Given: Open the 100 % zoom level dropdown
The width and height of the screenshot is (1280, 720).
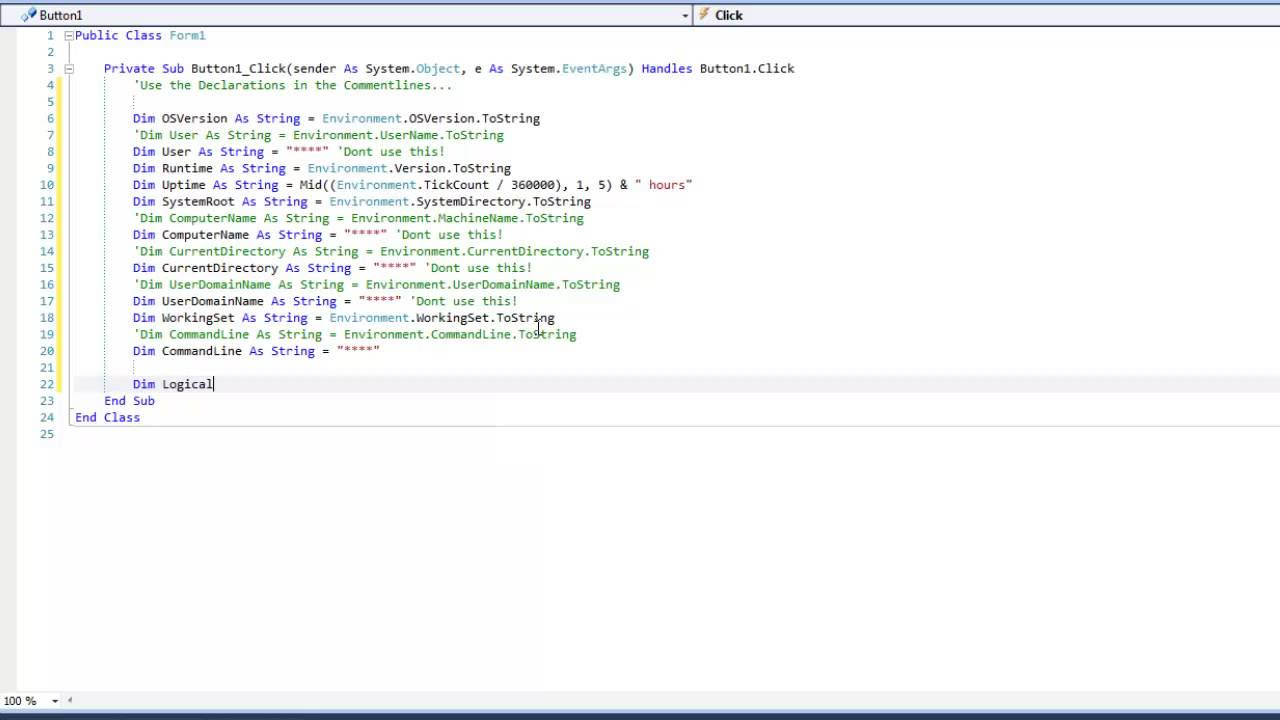Looking at the screenshot, I should (55, 701).
